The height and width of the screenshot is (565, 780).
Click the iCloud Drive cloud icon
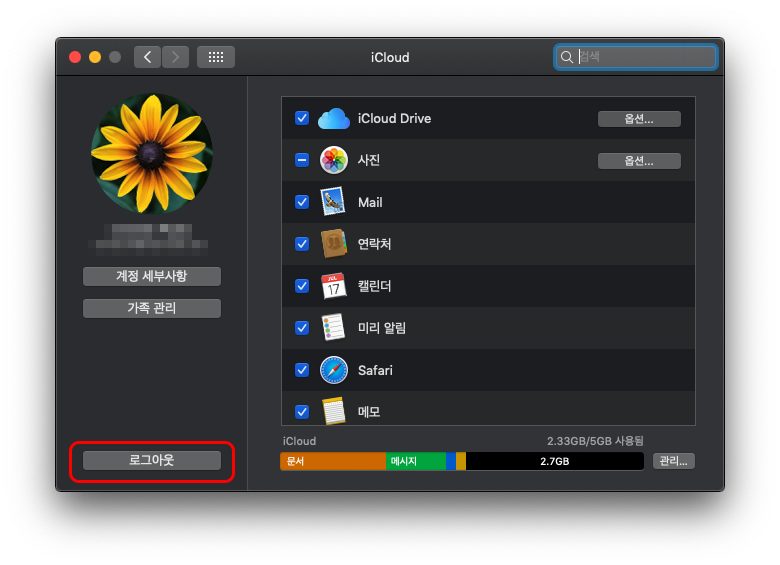pyautogui.click(x=333, y=119)
